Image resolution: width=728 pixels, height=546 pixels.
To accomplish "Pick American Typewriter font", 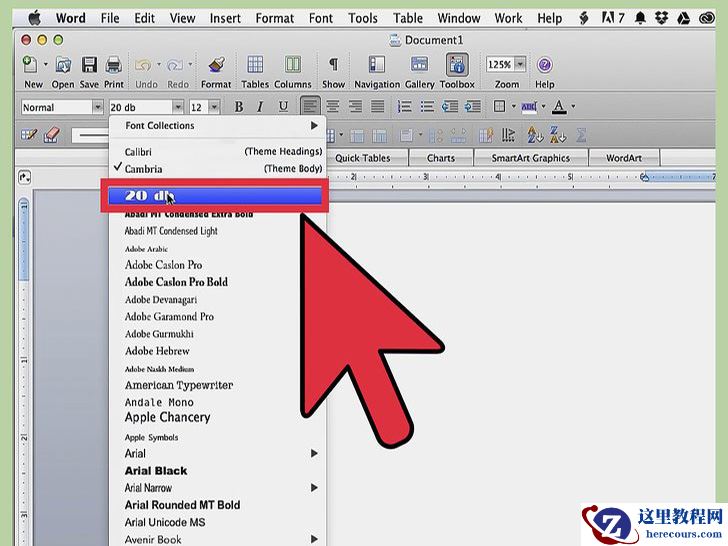I will [x=179, y=385].
